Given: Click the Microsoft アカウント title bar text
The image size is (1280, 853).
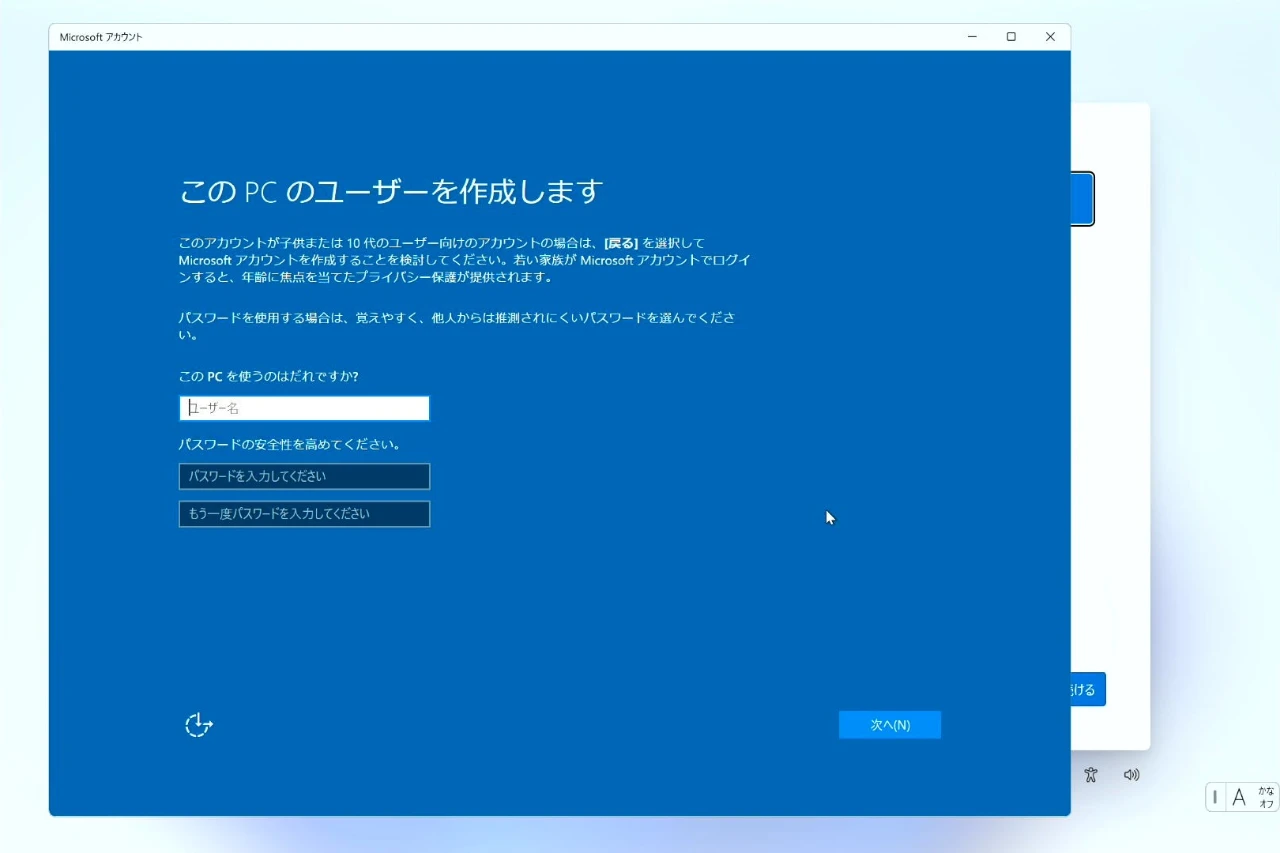Looking at the screenshot, I should [x=101, y=37].
